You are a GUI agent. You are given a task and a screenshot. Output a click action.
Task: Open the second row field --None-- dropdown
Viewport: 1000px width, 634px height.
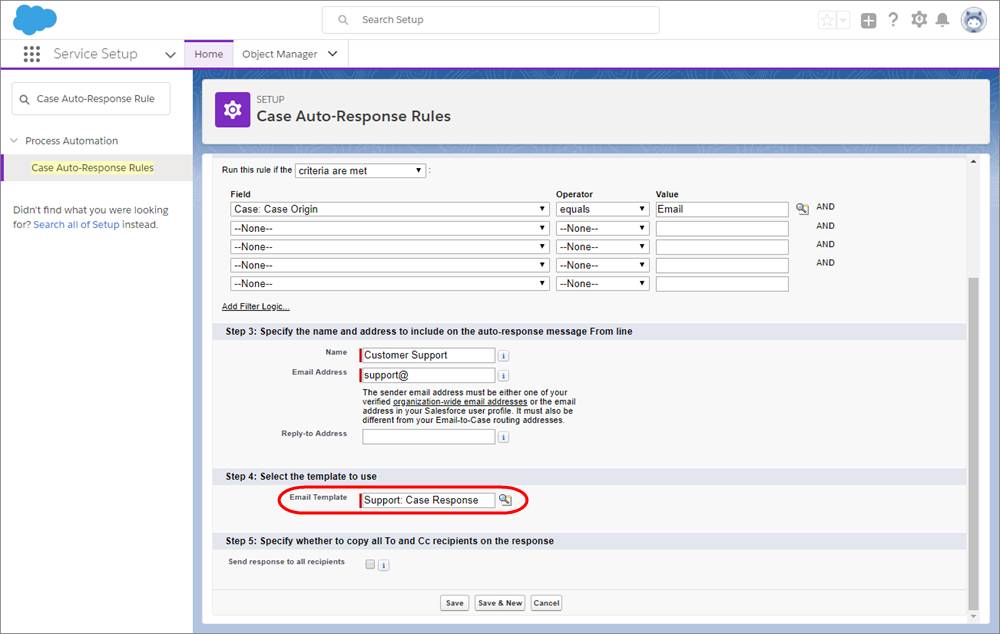390,228
